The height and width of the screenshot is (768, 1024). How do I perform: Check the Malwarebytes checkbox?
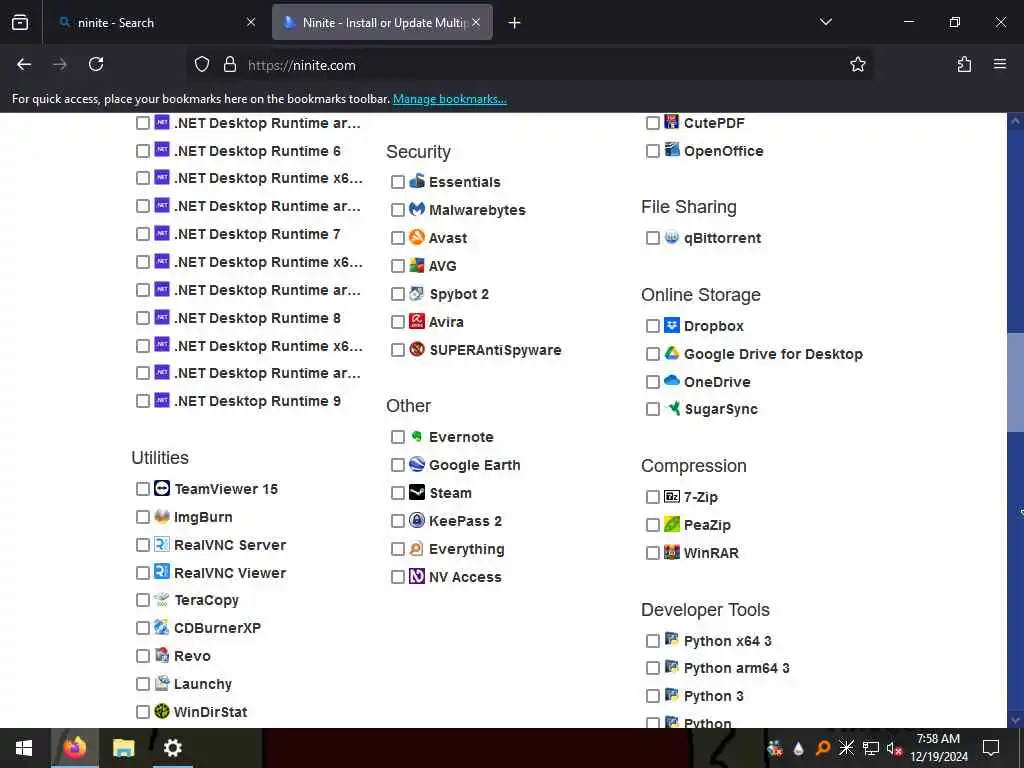(x=398, y=210)
